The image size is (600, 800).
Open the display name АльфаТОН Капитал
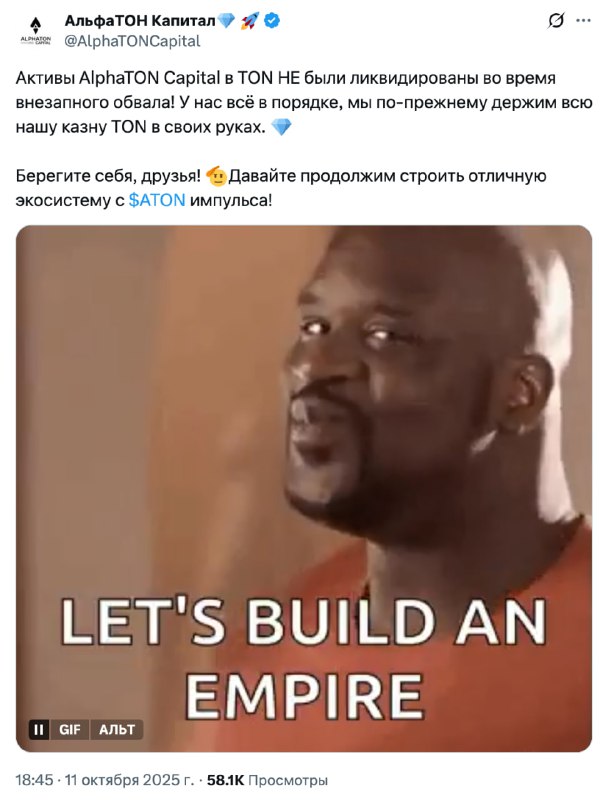click(x=140, y=21)
